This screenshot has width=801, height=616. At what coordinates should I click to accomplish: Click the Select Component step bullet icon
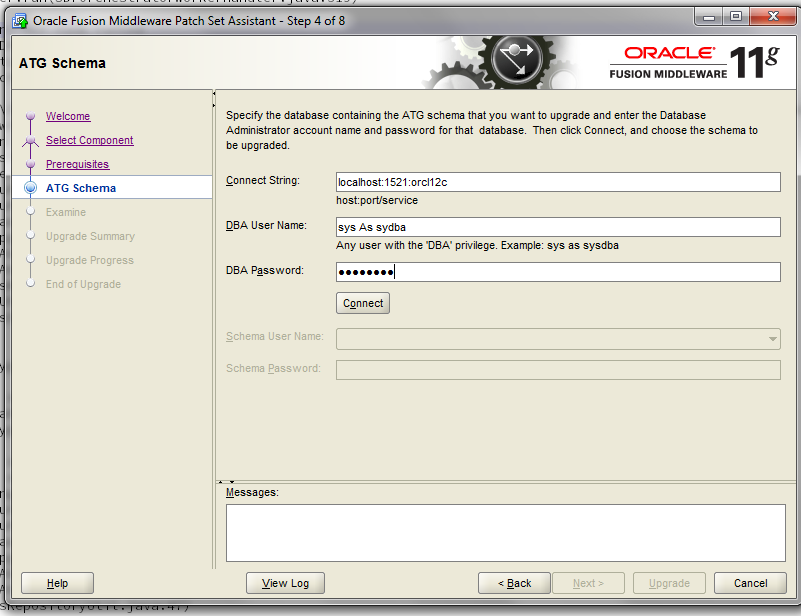point(31,140)
